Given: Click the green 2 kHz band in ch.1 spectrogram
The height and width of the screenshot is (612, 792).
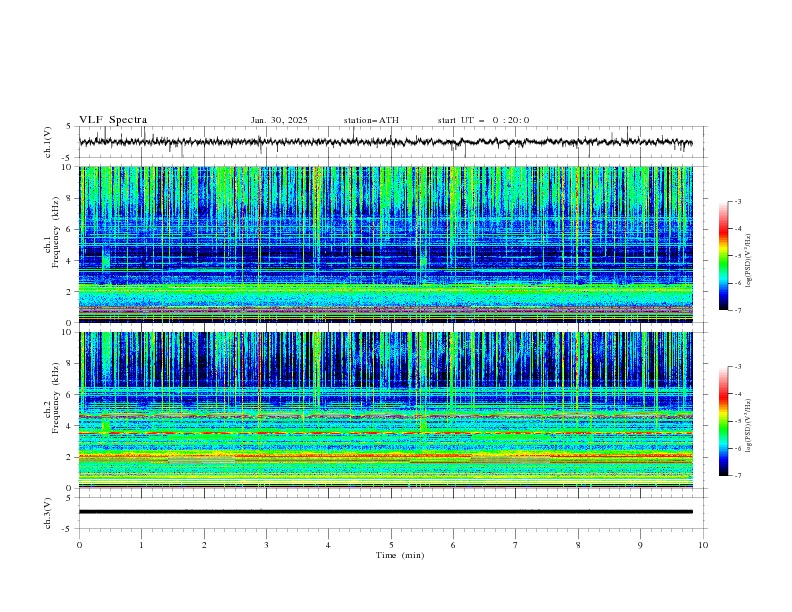Looking at the screenshot, I should point(385,290).
